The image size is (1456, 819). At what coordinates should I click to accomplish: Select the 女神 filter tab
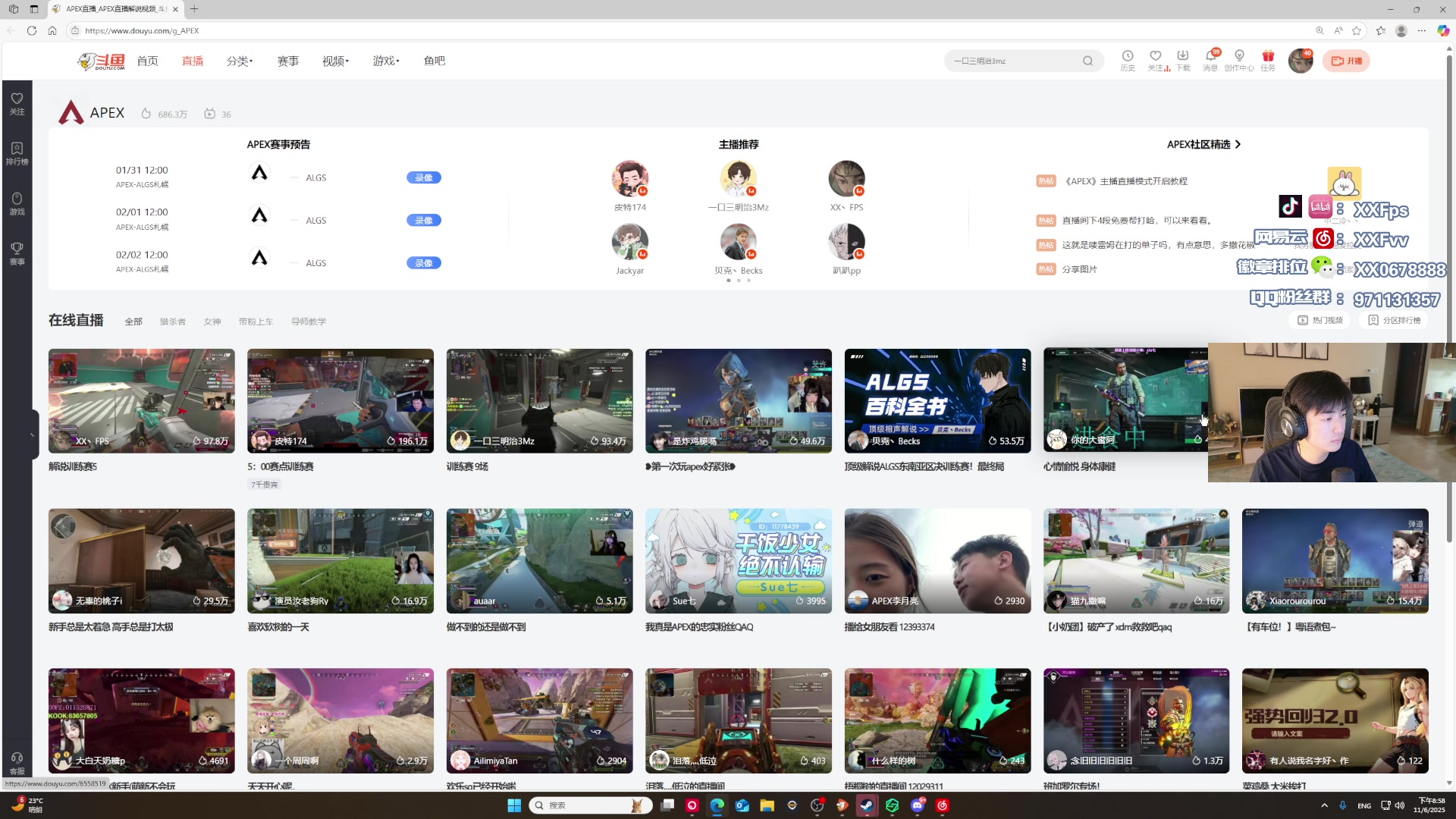(x=212, y=322)
